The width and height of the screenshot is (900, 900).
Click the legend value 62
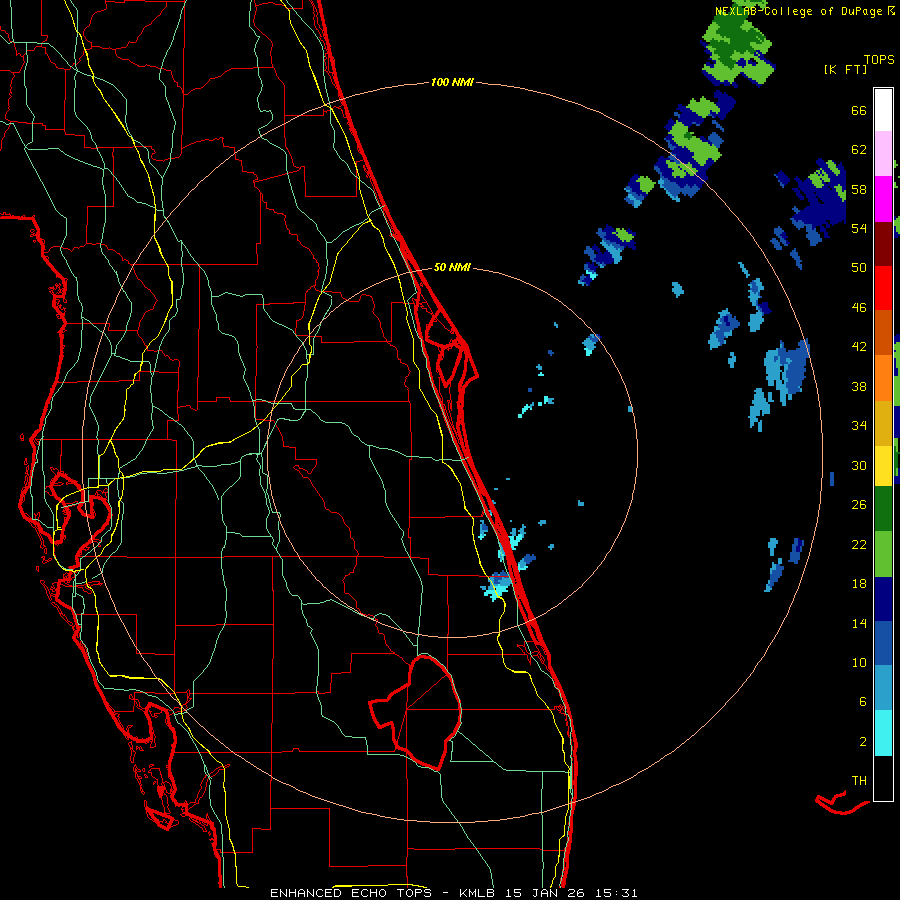859,150
